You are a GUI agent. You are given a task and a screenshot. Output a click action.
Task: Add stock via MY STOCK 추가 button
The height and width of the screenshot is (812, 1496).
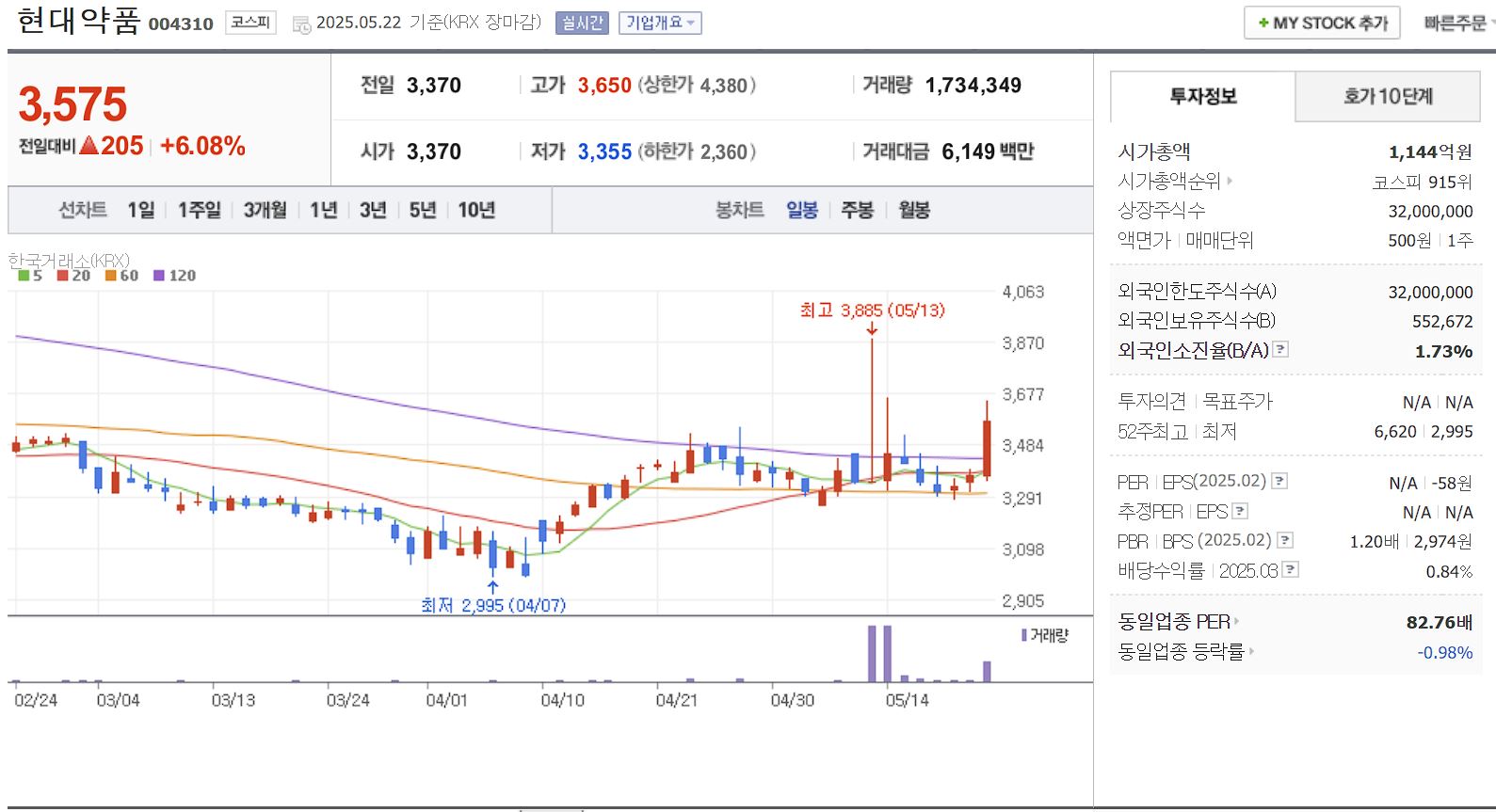point(1322,23)
